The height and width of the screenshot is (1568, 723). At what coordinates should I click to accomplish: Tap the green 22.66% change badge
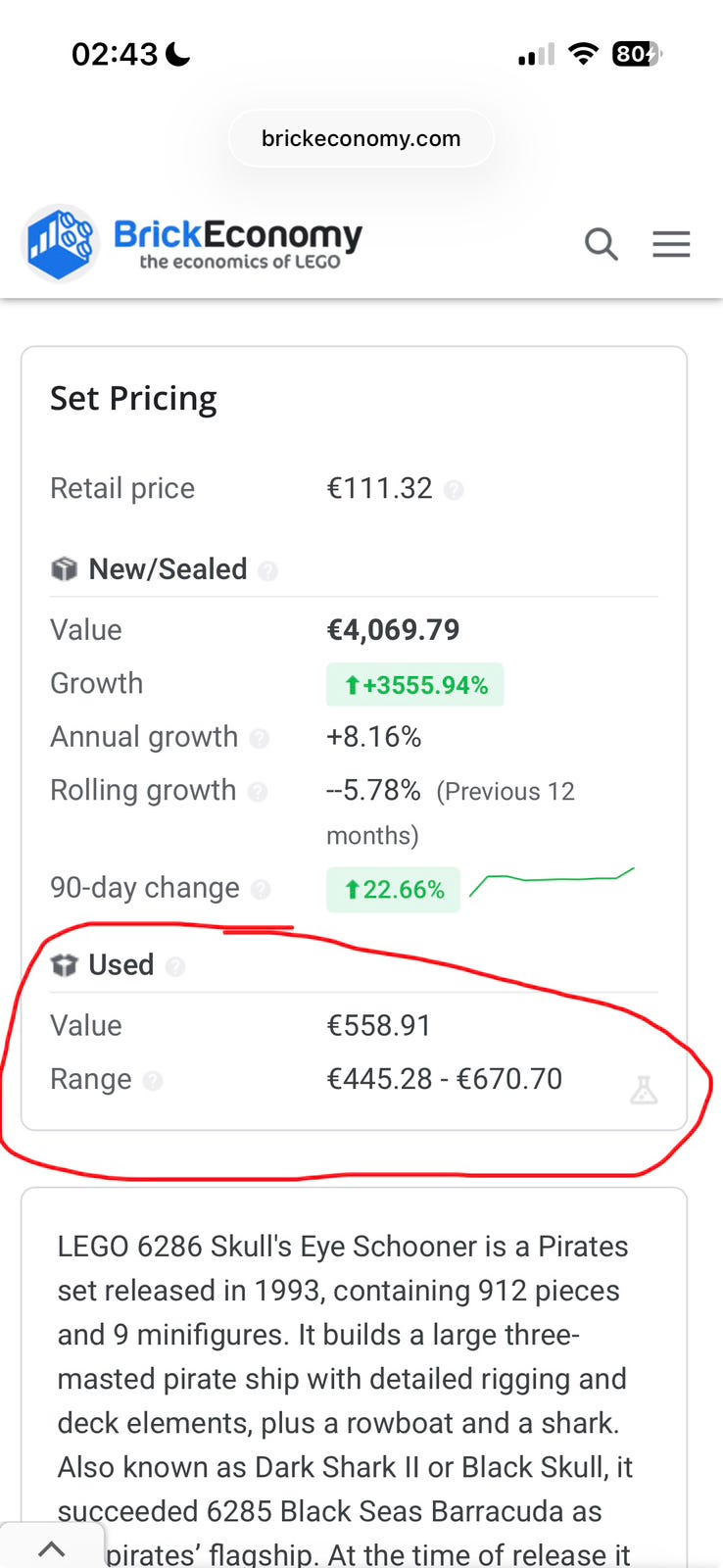point(393,890)
